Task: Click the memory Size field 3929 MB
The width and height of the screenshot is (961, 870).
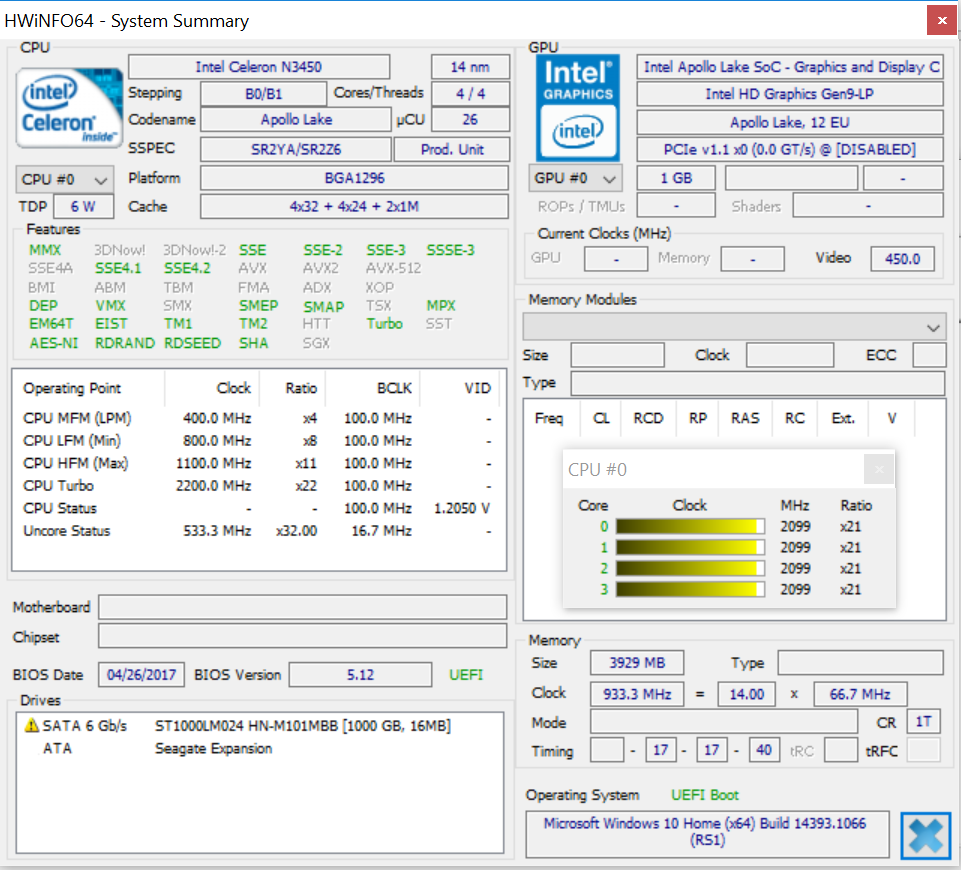Action: (637, 663)
